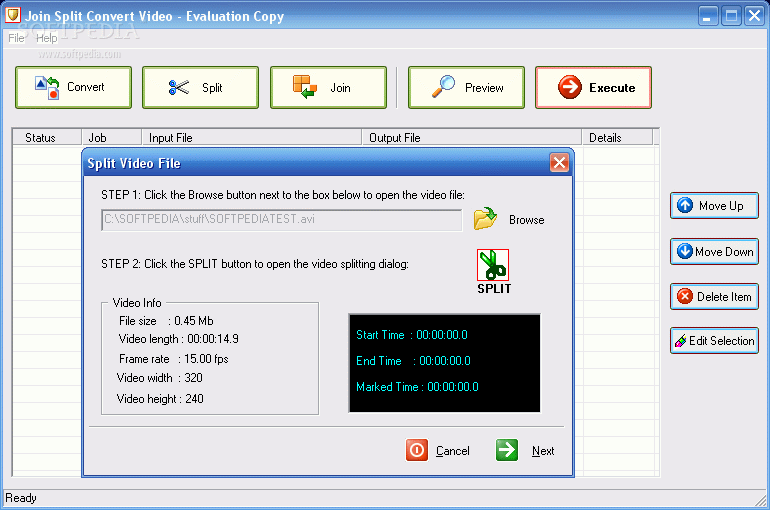Click the Marked Time readout

pos(417,387)
